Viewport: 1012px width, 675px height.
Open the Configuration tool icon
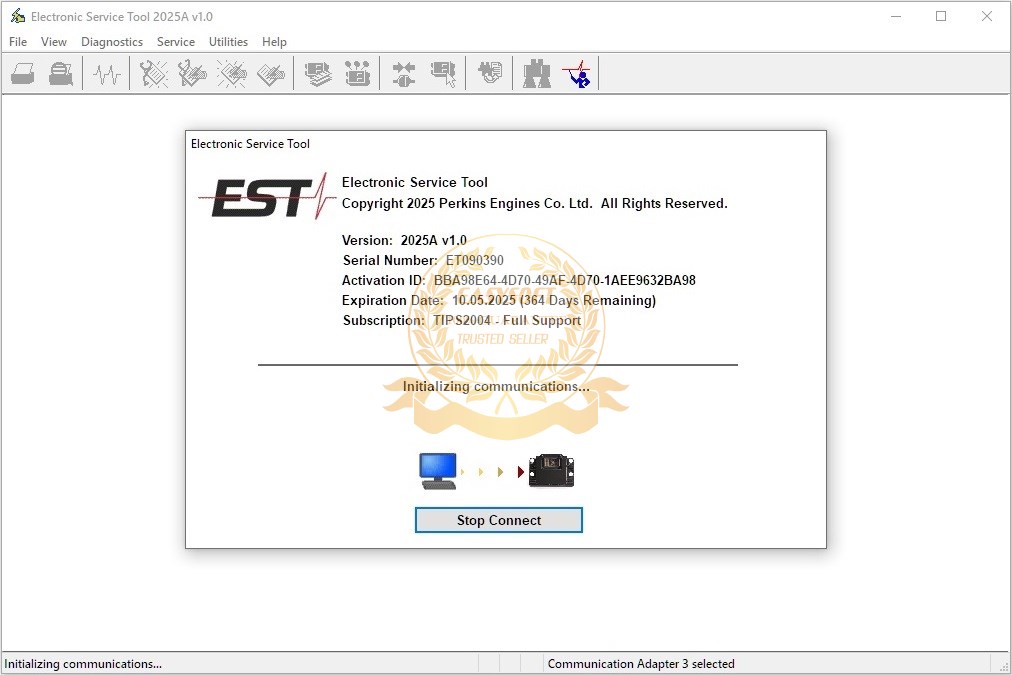click(357, 74)
